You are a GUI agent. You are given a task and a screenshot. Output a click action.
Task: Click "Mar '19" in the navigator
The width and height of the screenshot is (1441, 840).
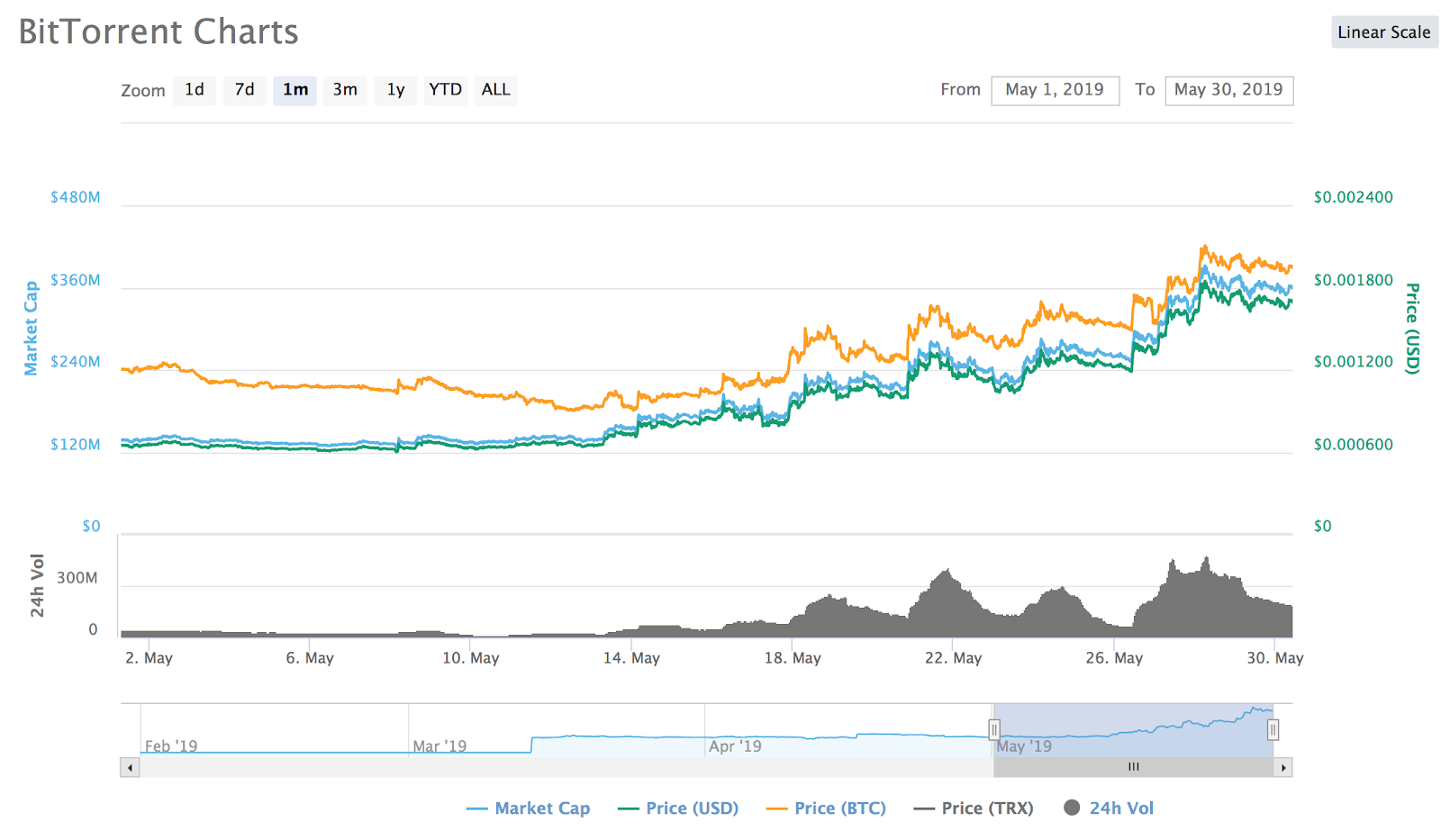pyautogui.click(x=440, y=746)
